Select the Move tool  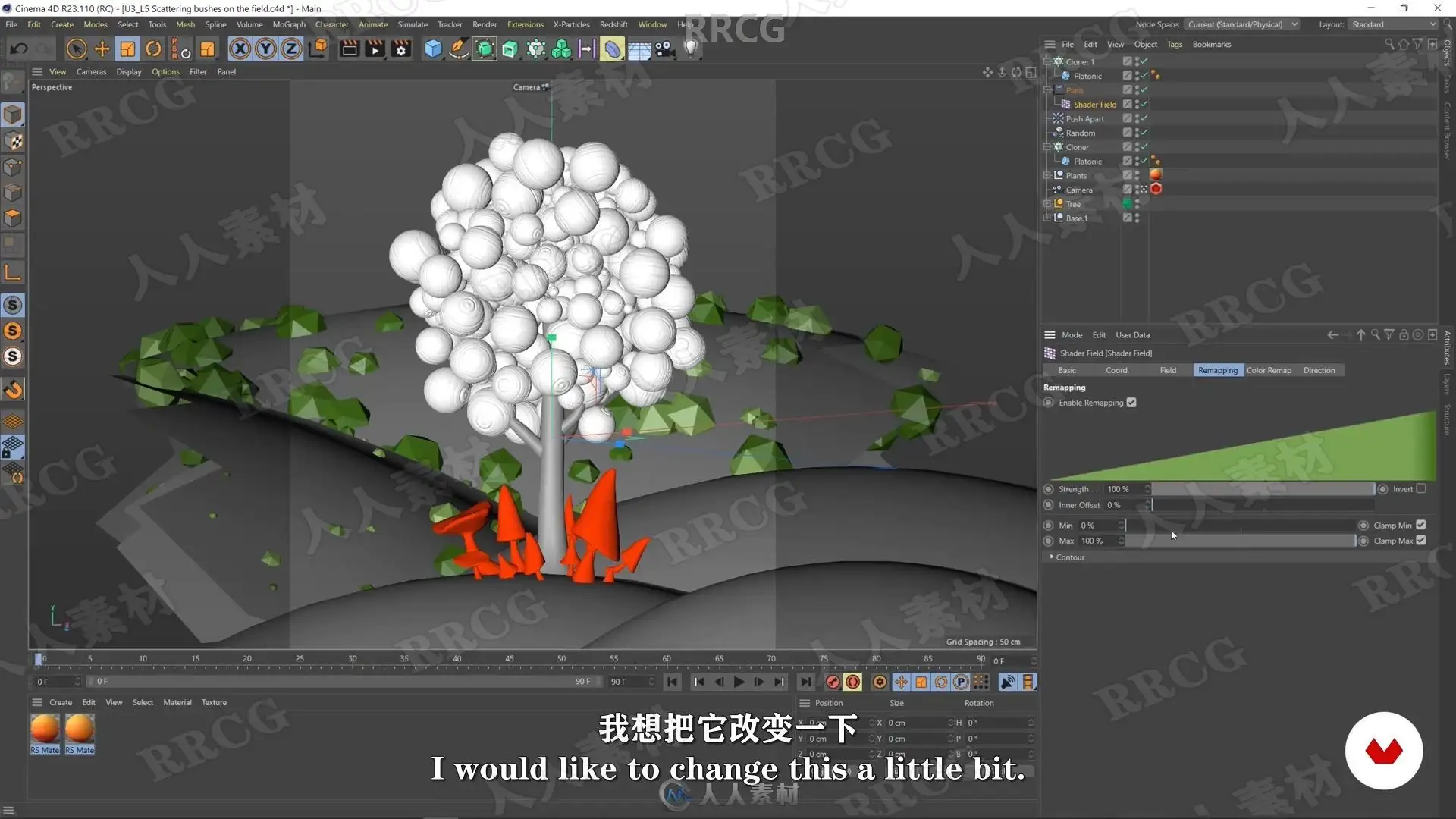tap(102, 49)
